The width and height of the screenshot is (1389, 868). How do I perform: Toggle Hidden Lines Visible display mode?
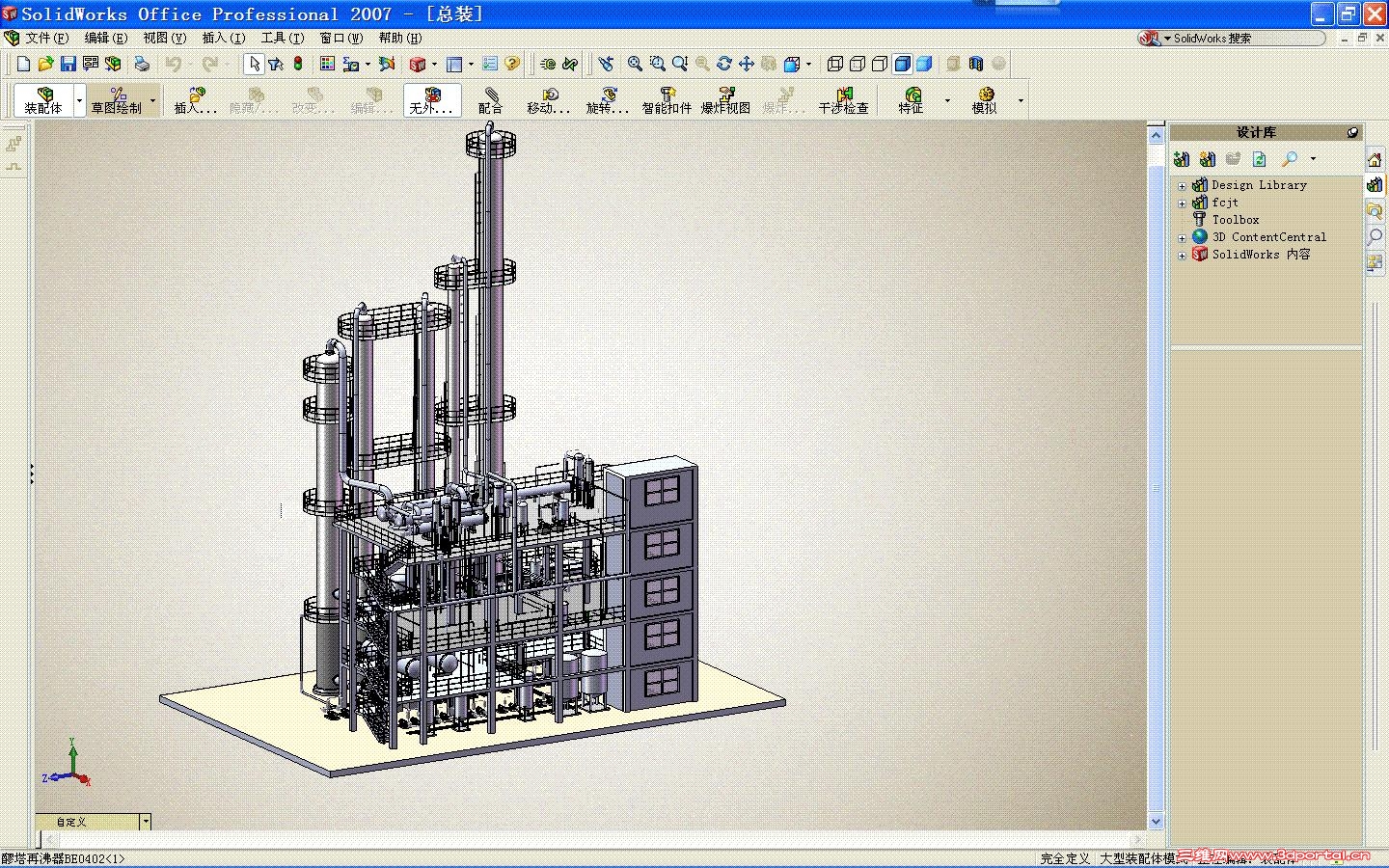(x=858, y=64)
